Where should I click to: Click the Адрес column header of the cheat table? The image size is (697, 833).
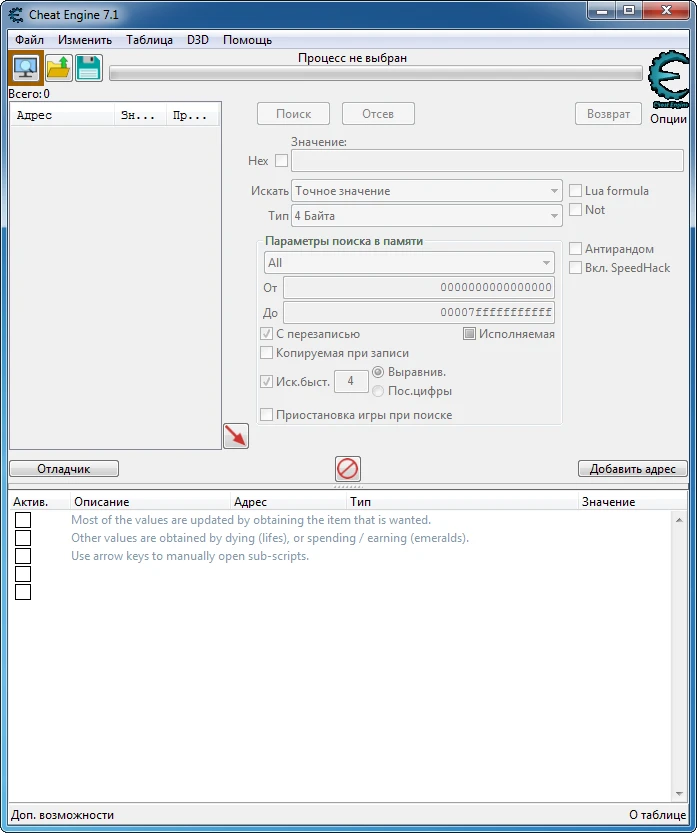(288, 502)
